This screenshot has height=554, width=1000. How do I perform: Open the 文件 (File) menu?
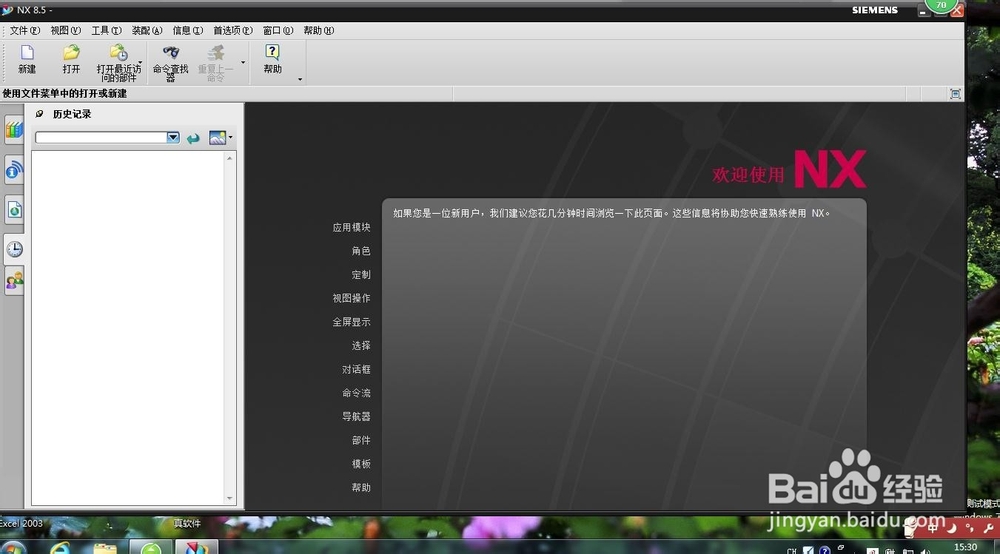coord(24,31)
